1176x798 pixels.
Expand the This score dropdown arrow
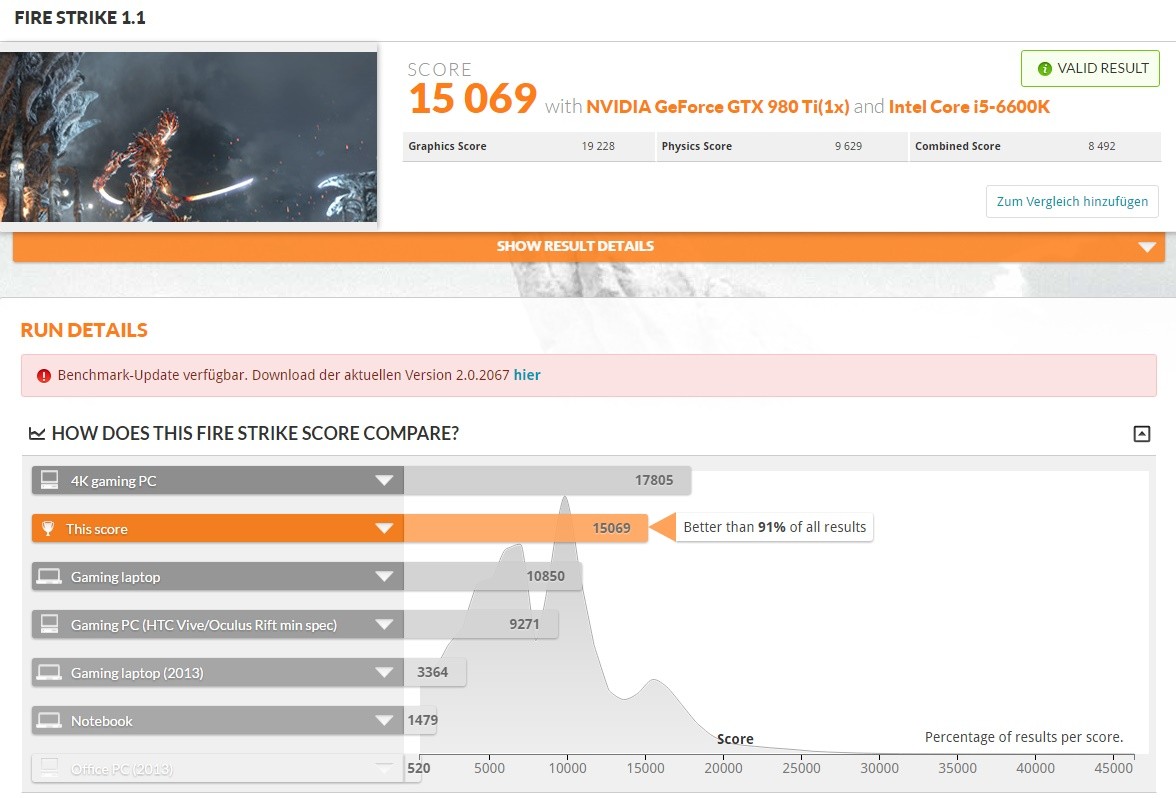click(384, 528)
